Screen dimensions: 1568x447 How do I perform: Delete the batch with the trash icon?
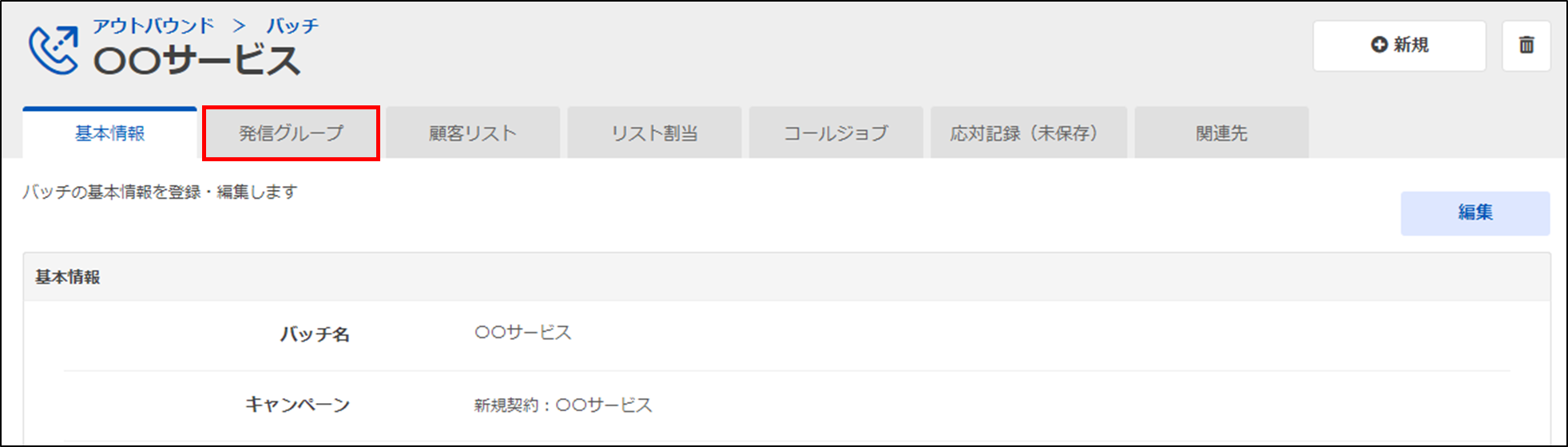pyautogui.click(x=1526, y=45)
